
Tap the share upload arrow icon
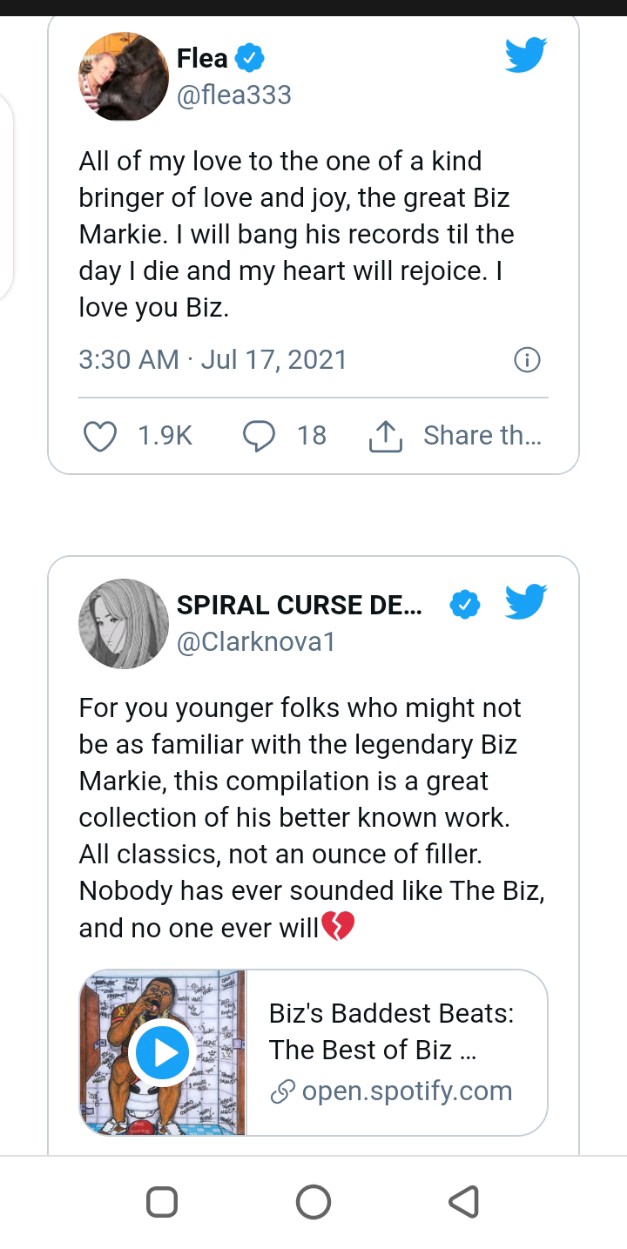tap(385, 435)
